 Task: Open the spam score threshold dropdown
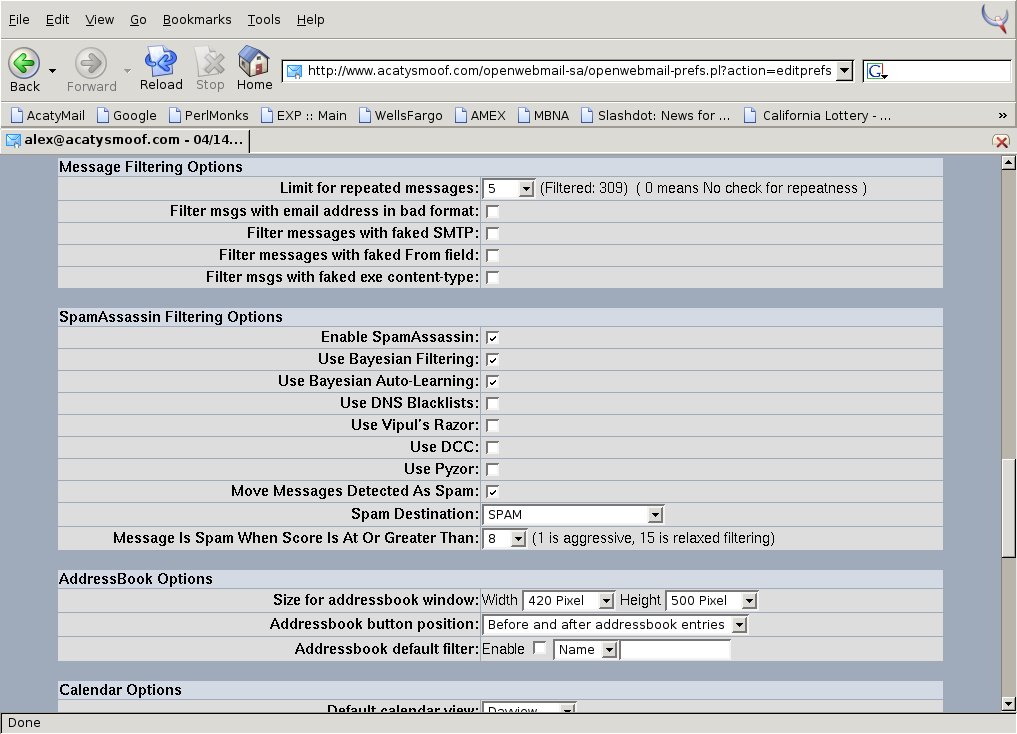pos(504,539)
